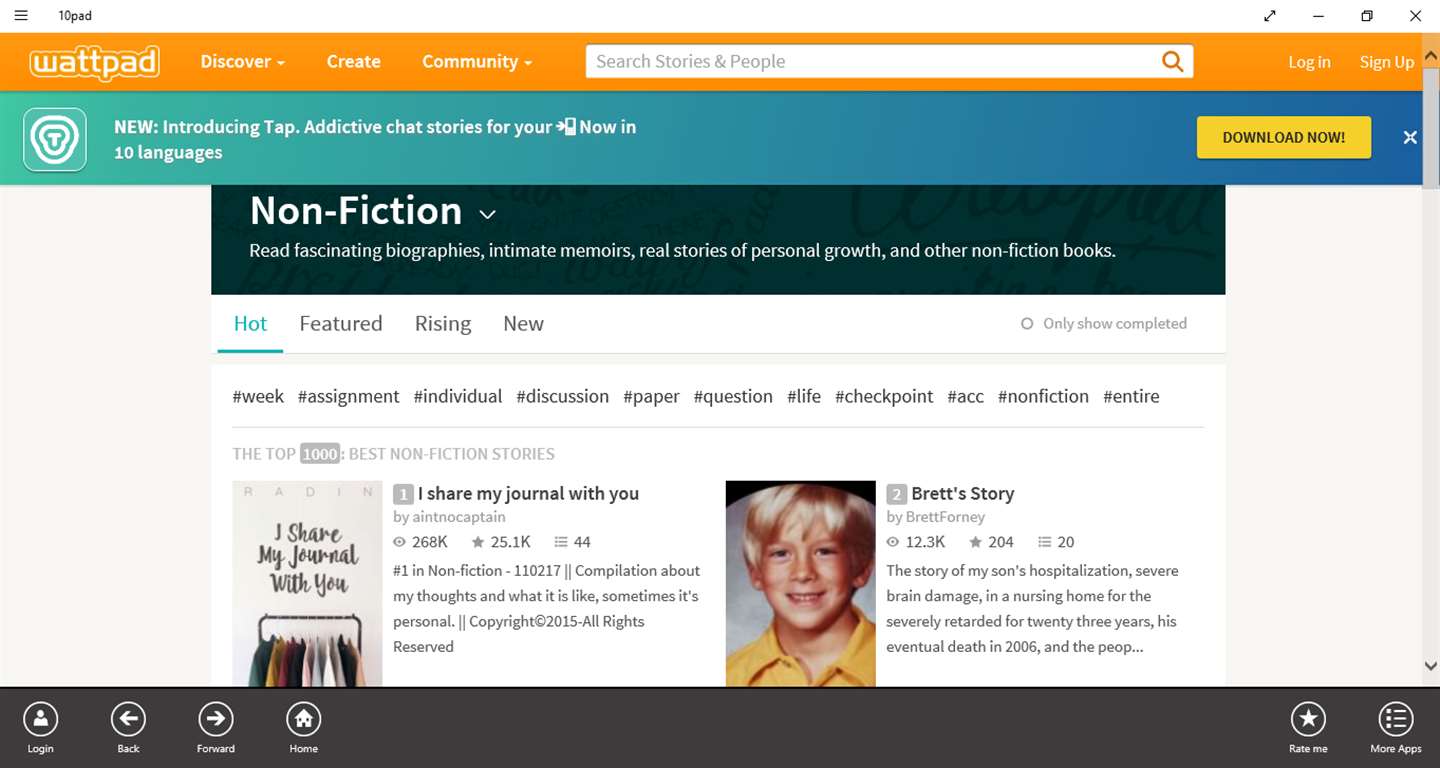1440x768 pixels.
Task: Open the Non-Fiction category chevron
Action: pos(488,214)
